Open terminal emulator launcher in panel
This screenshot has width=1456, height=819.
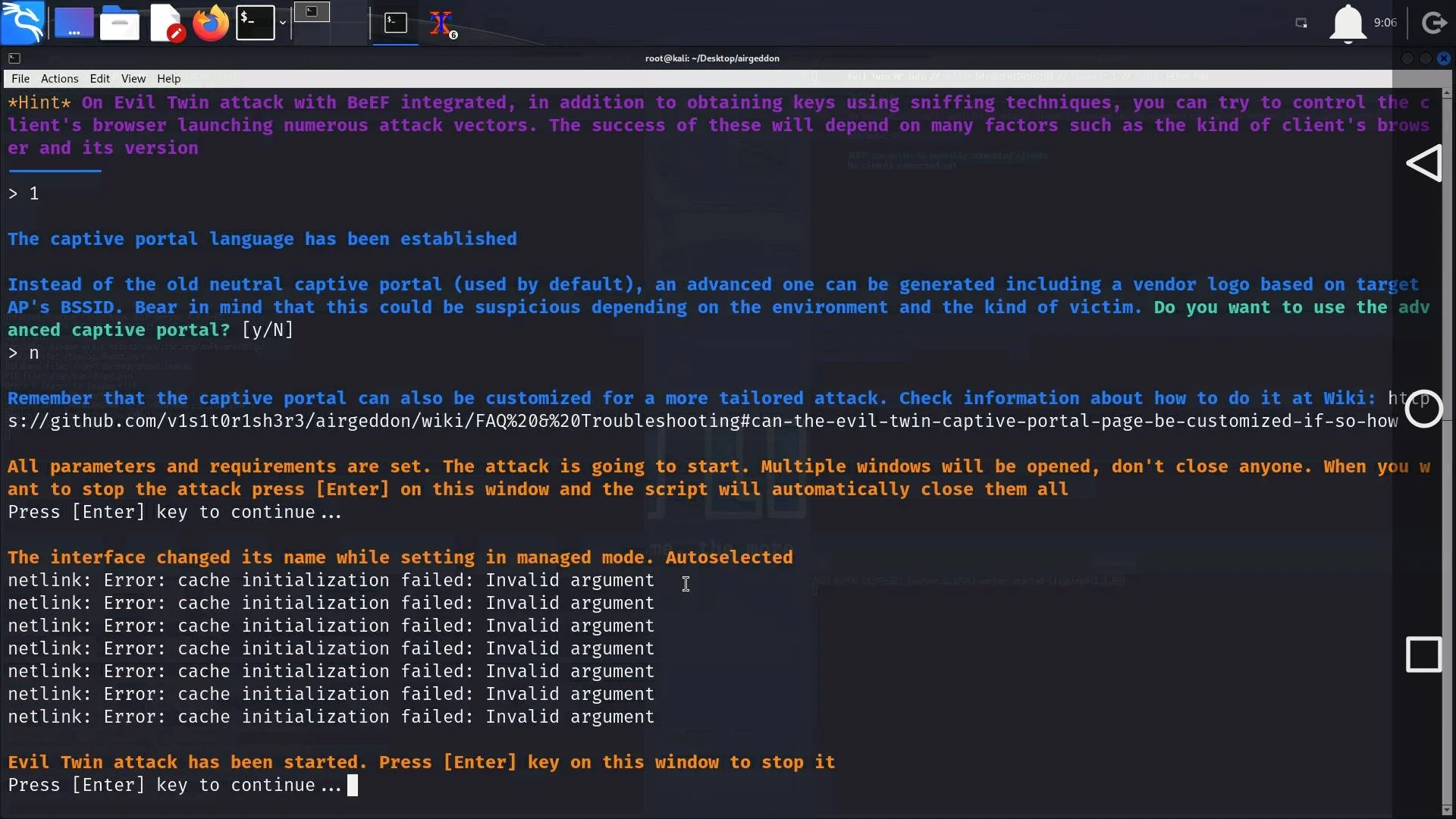coord(256,23)
